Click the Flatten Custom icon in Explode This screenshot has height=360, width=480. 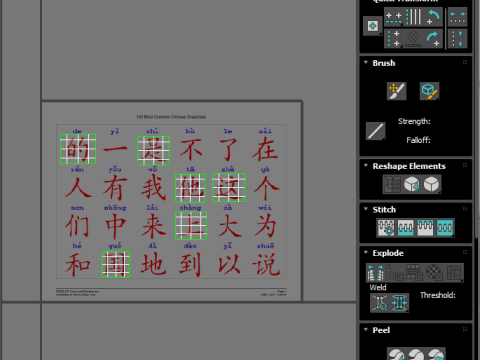point(454,273)
